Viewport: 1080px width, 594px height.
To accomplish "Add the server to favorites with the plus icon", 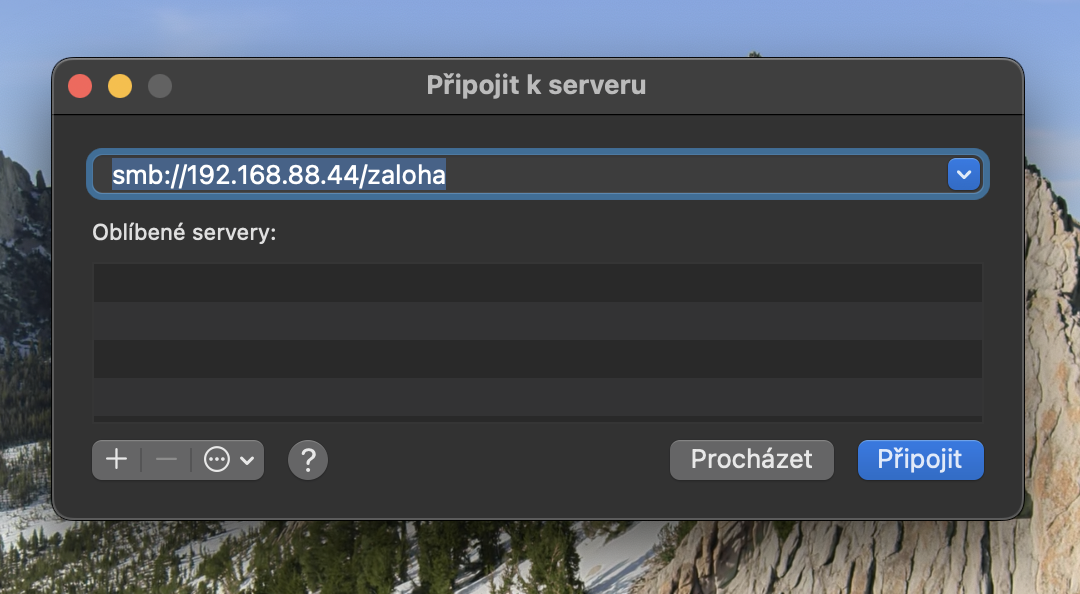I will pos(116,460).
